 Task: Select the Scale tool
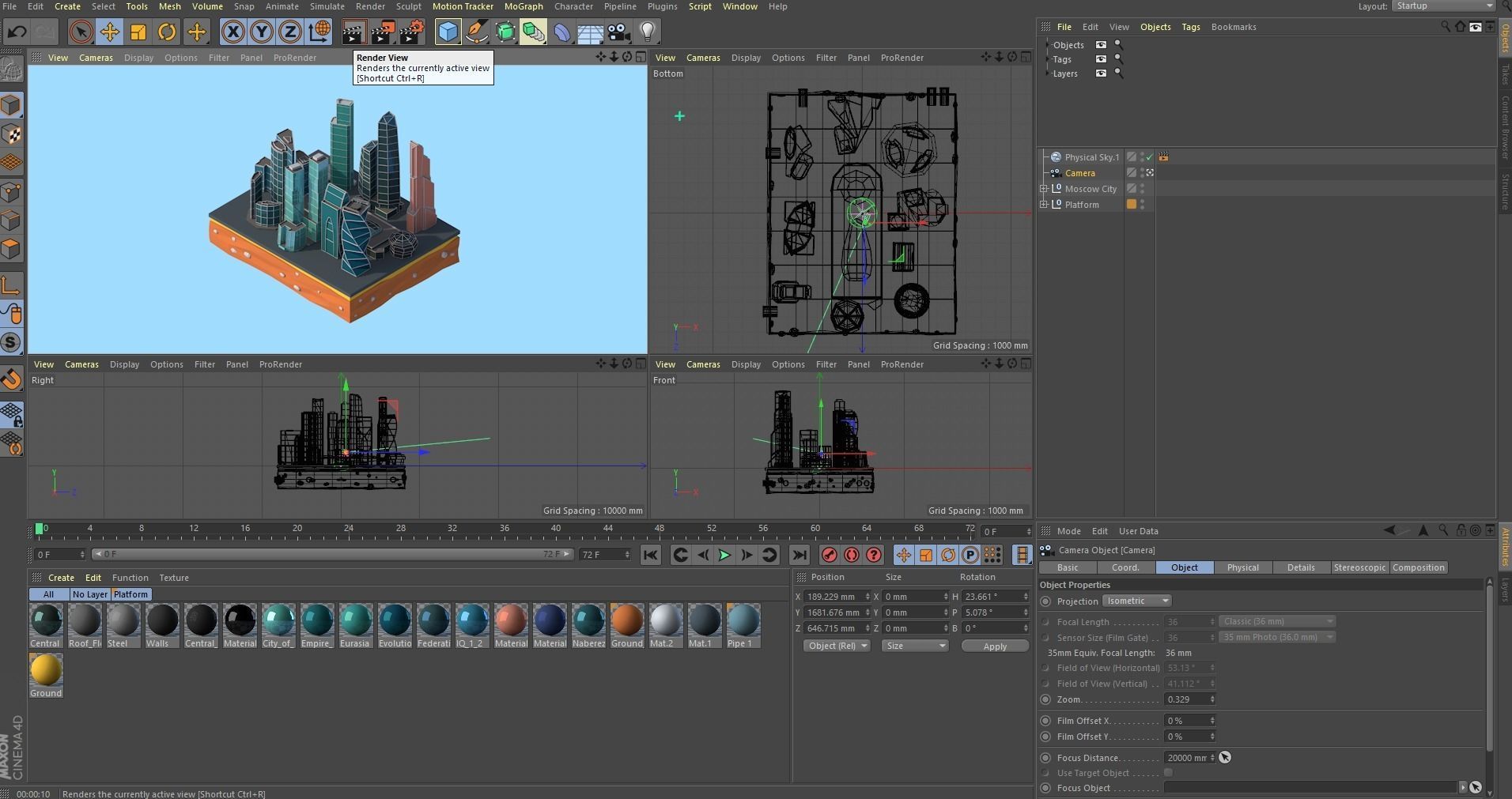138,32
